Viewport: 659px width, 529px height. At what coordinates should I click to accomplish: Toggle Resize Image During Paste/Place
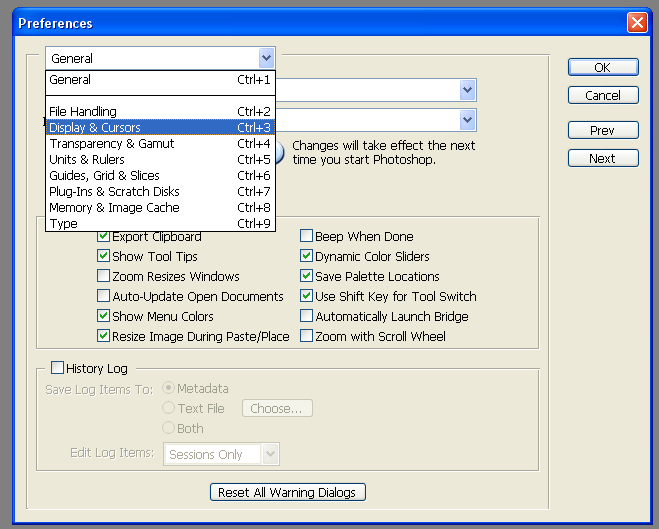point(103,336)
